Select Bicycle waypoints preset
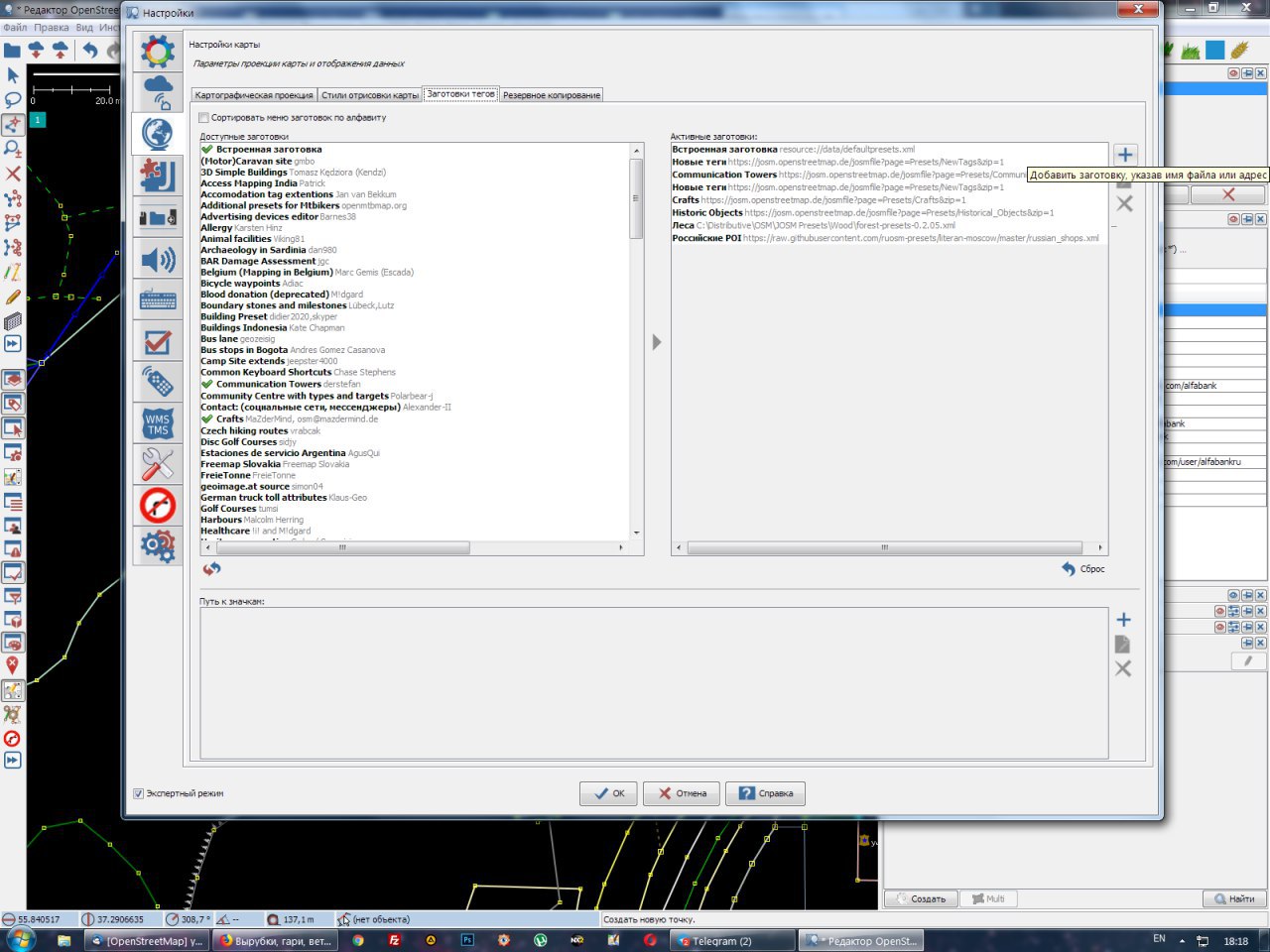Image resolution: width=1270 pixels, height=952 pixels. [252, 284]
